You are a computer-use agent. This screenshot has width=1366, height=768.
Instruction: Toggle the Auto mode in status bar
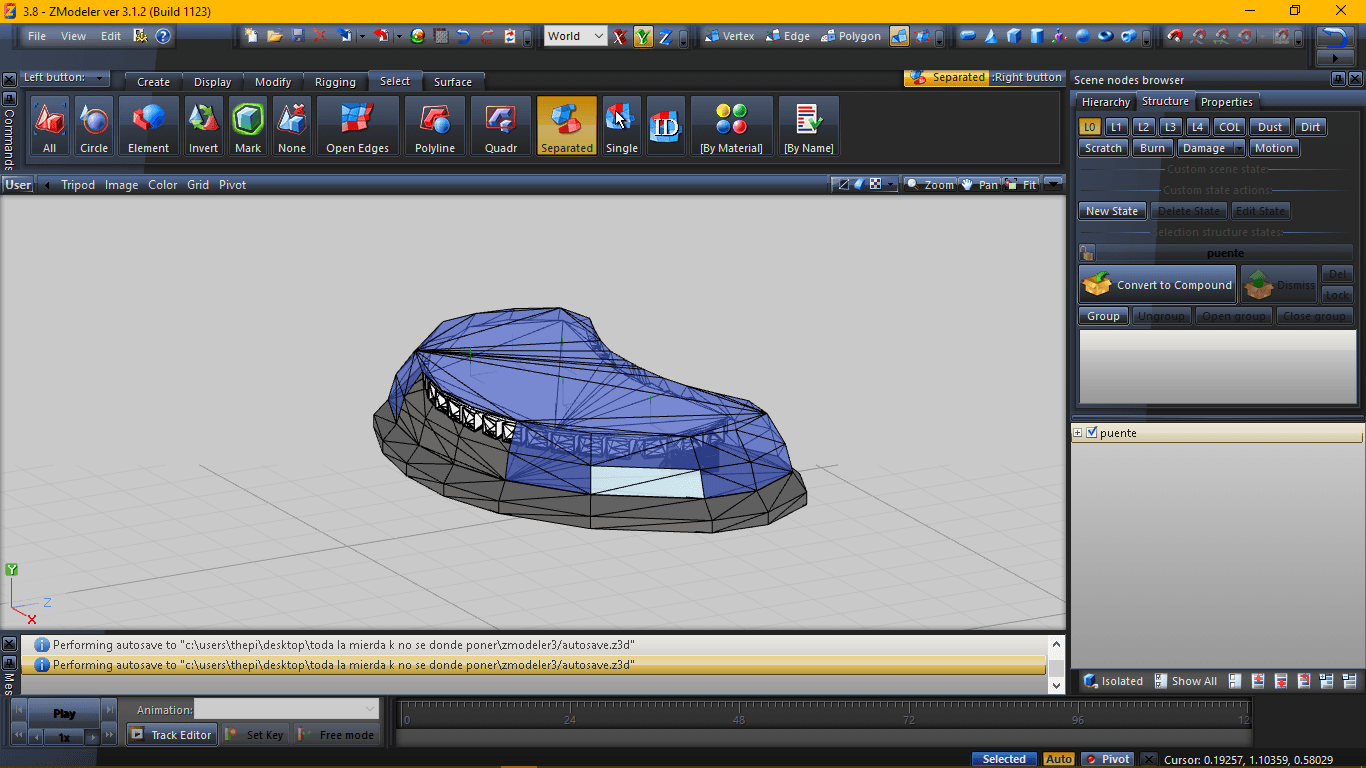(x=1058, y=759)
